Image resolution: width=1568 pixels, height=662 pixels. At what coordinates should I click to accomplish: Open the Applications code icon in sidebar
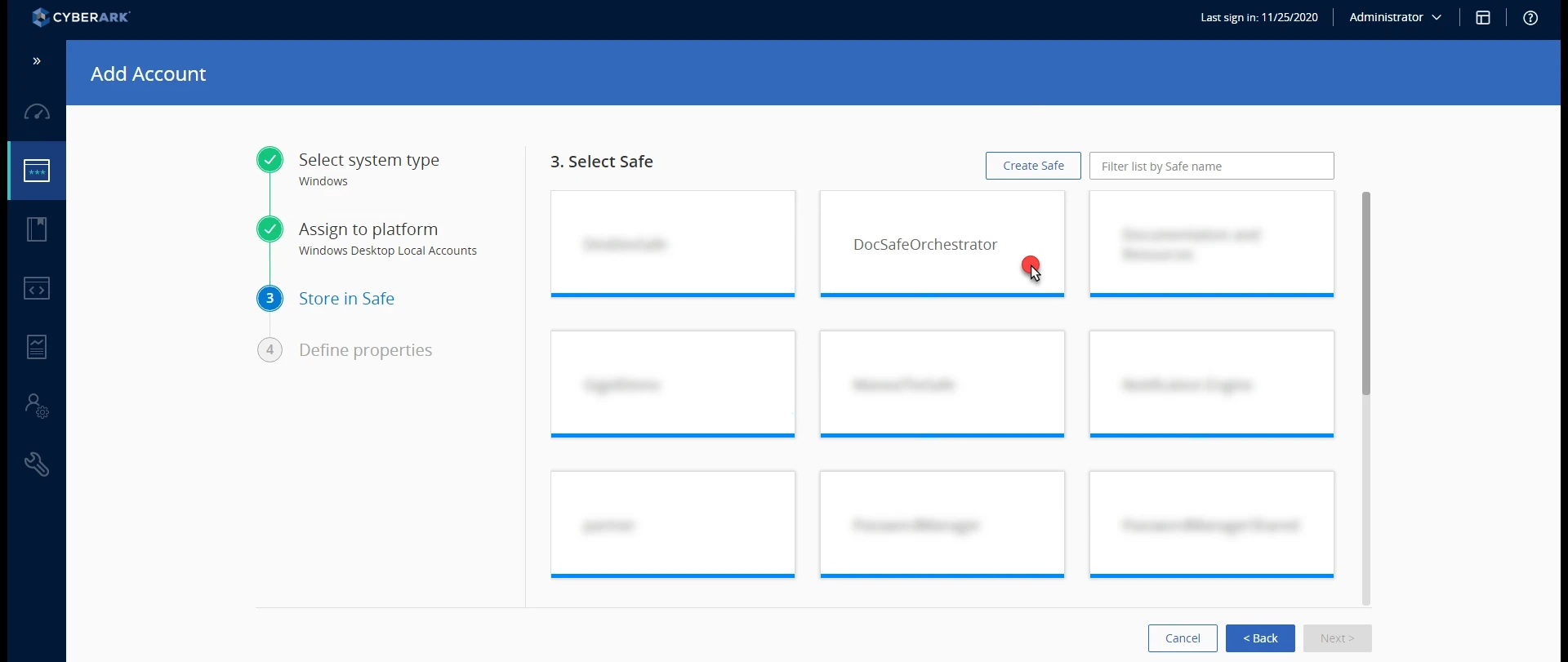[x=37, y=288]
